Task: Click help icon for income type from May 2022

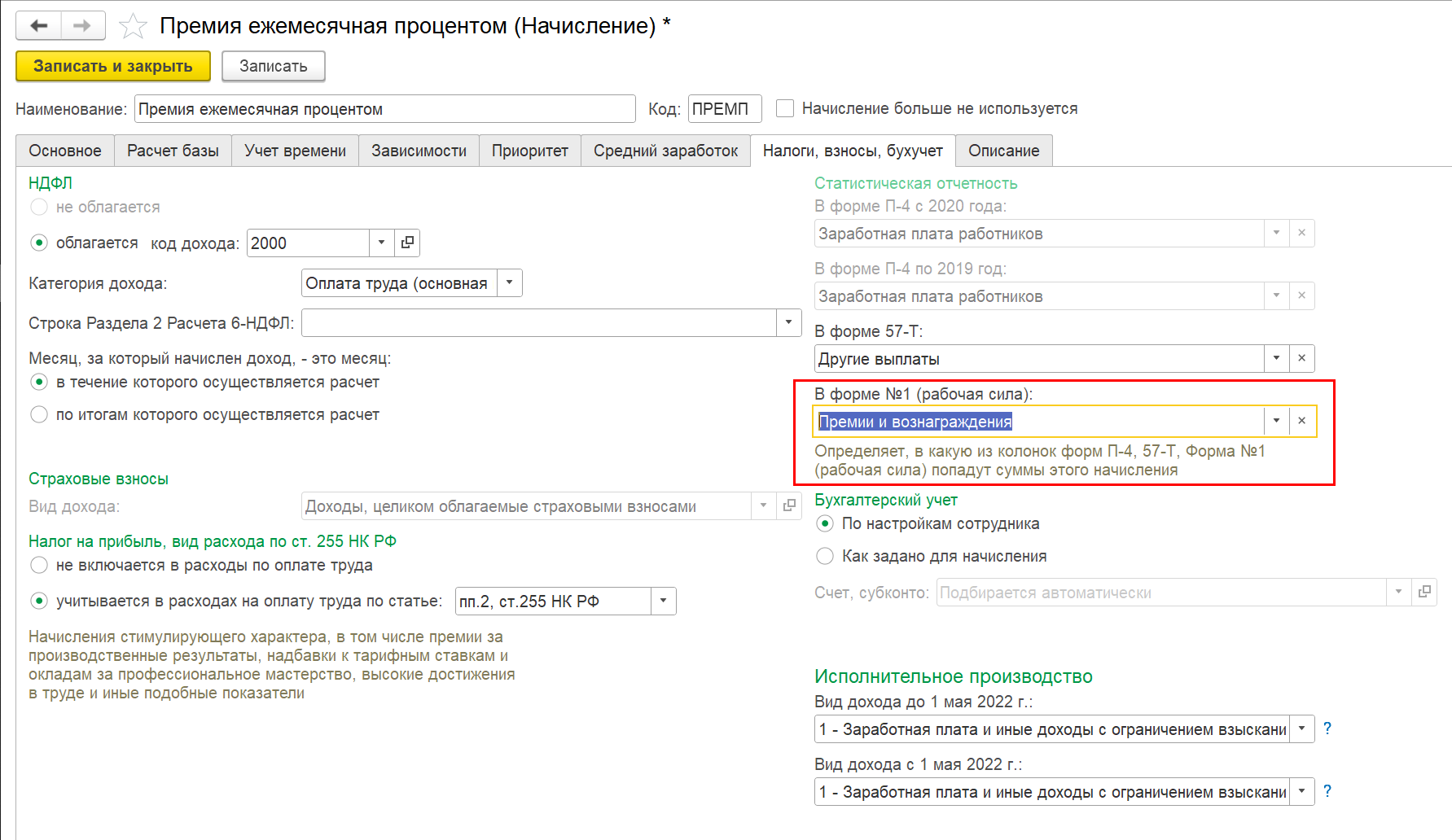Action: point(1327,791)
